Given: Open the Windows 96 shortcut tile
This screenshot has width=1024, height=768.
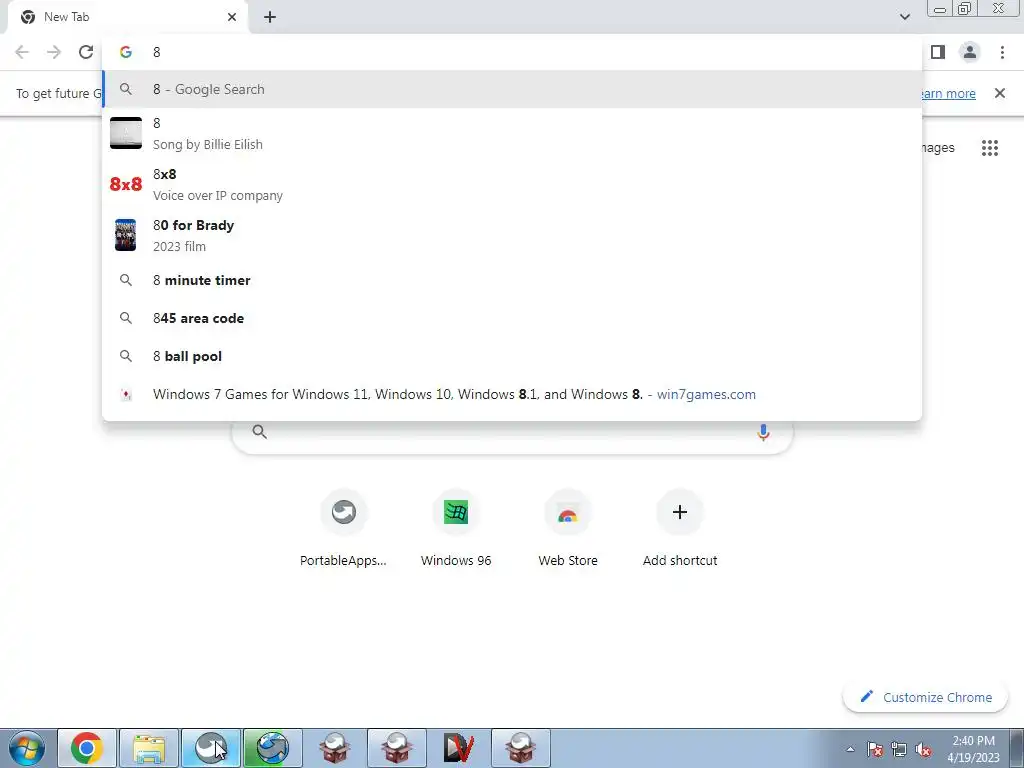Looking at the screenshot, I should [x=456, y=528].
